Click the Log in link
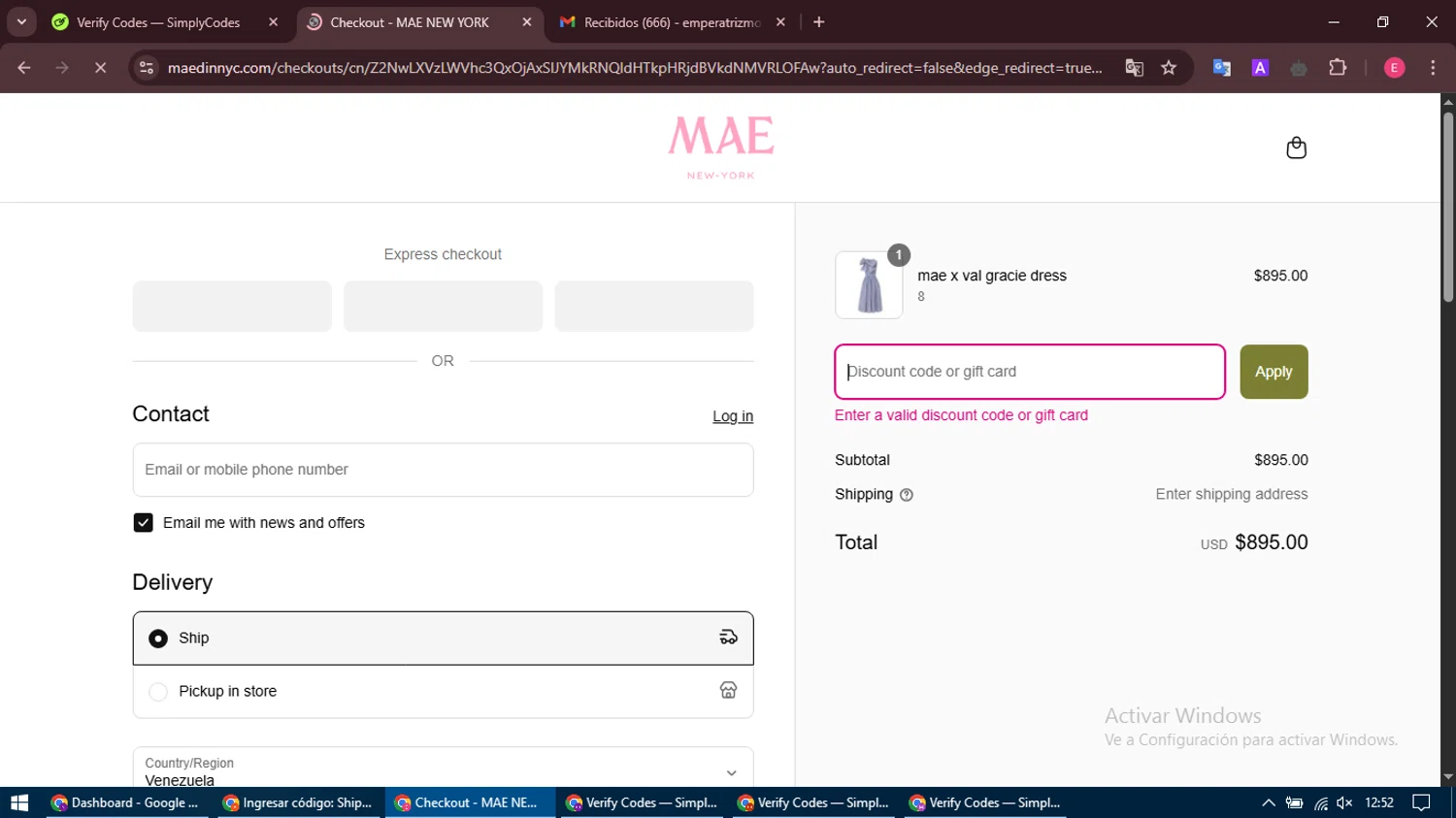This screenshot has height=818, width=1456. (733, 416)
